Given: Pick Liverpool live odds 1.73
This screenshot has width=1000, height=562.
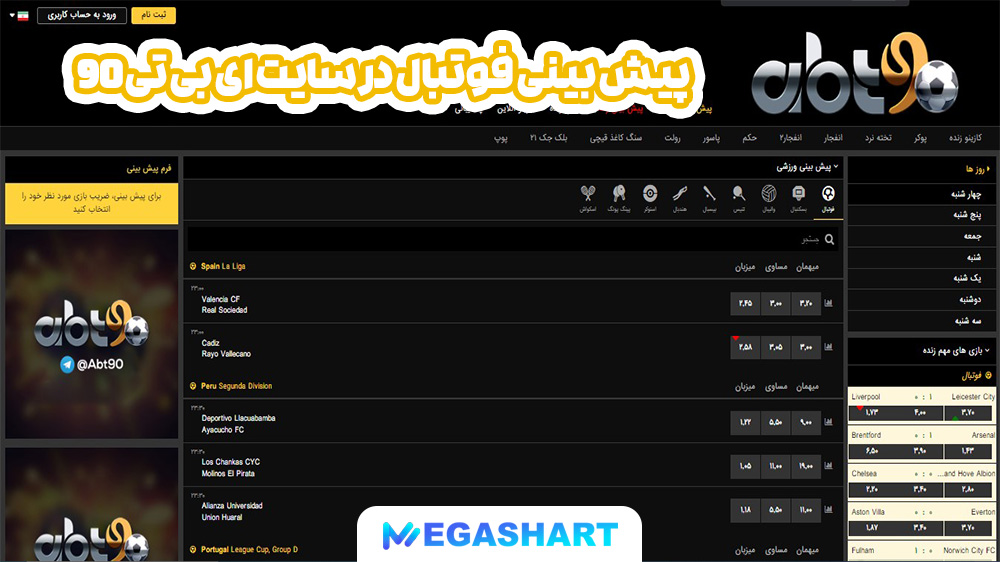Looking at the screenshot, I should (x=872, y=413).
